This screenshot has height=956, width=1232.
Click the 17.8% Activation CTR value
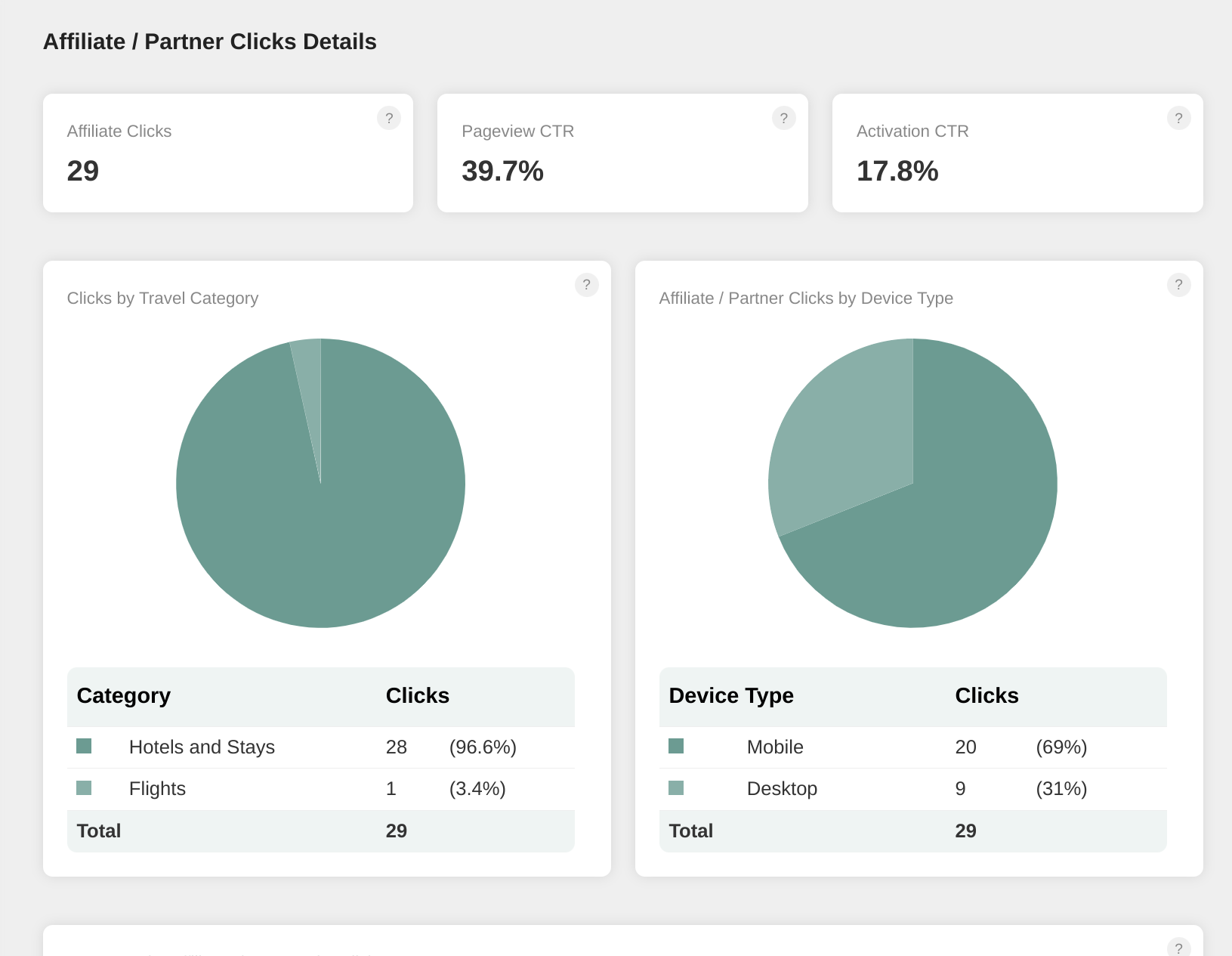click(x=897, y=171)
